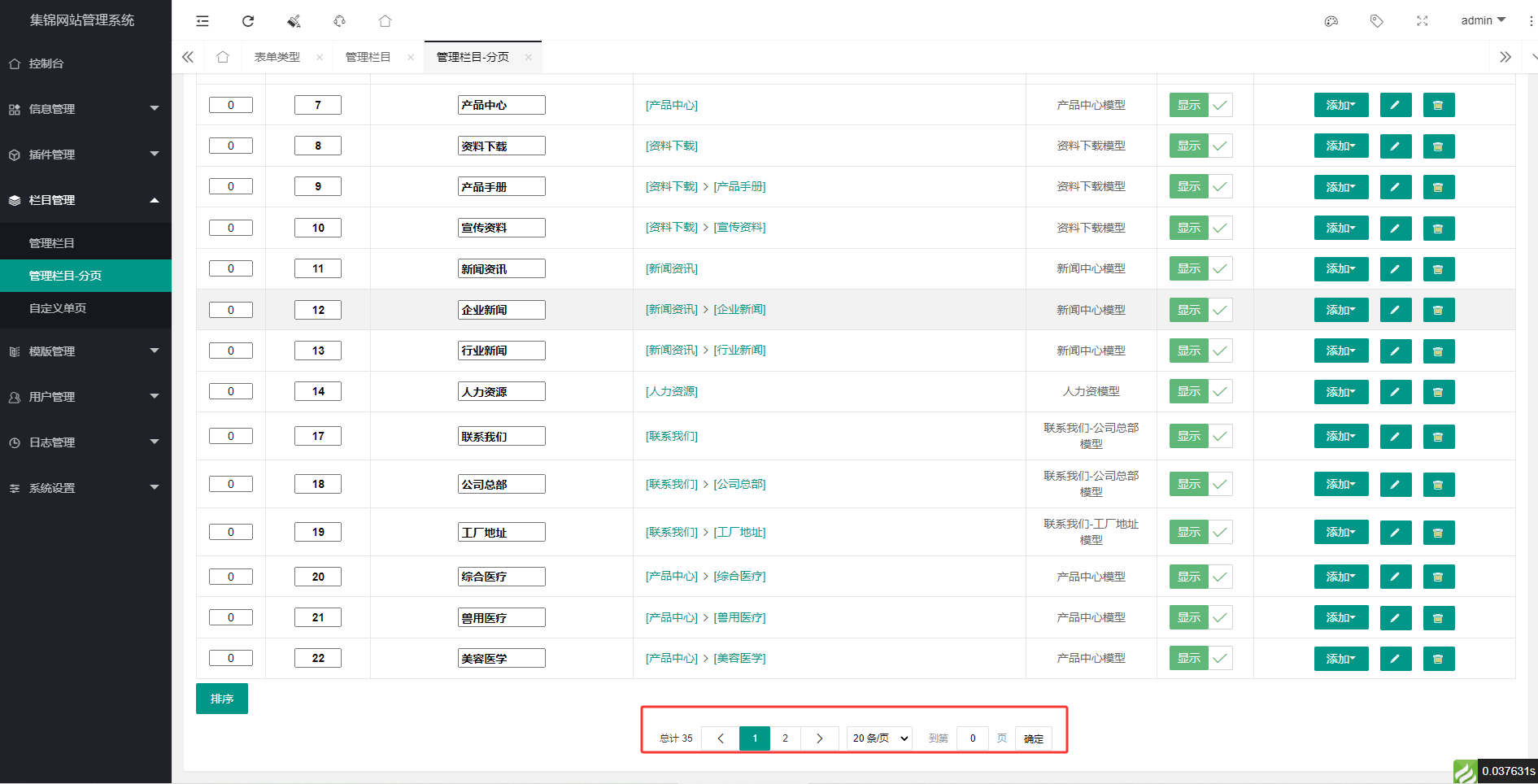
Task: Open 控制台 in the sidebar
Action: click(x=85, y=63)
